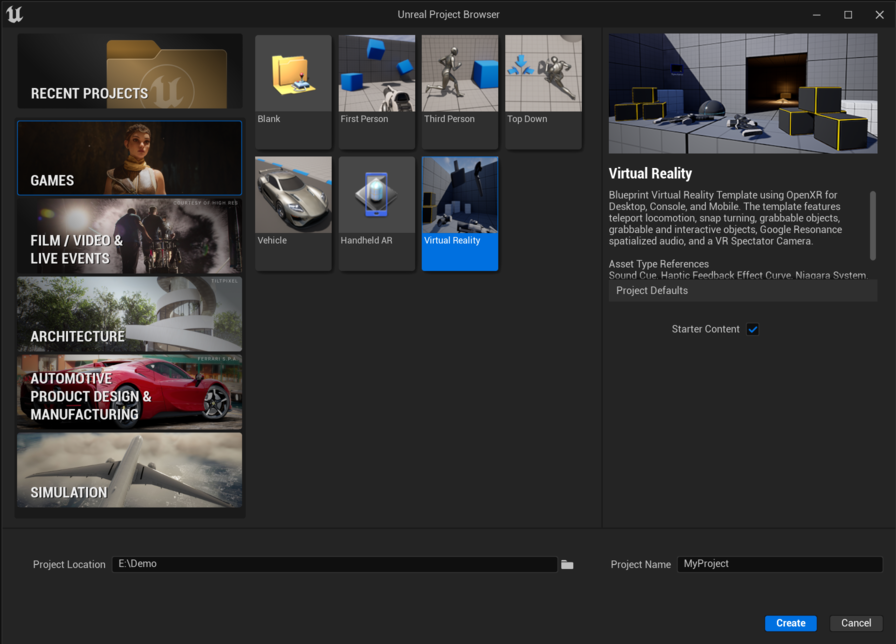Select the Vehicle template

pyautogui.click(x=292, y=212)
